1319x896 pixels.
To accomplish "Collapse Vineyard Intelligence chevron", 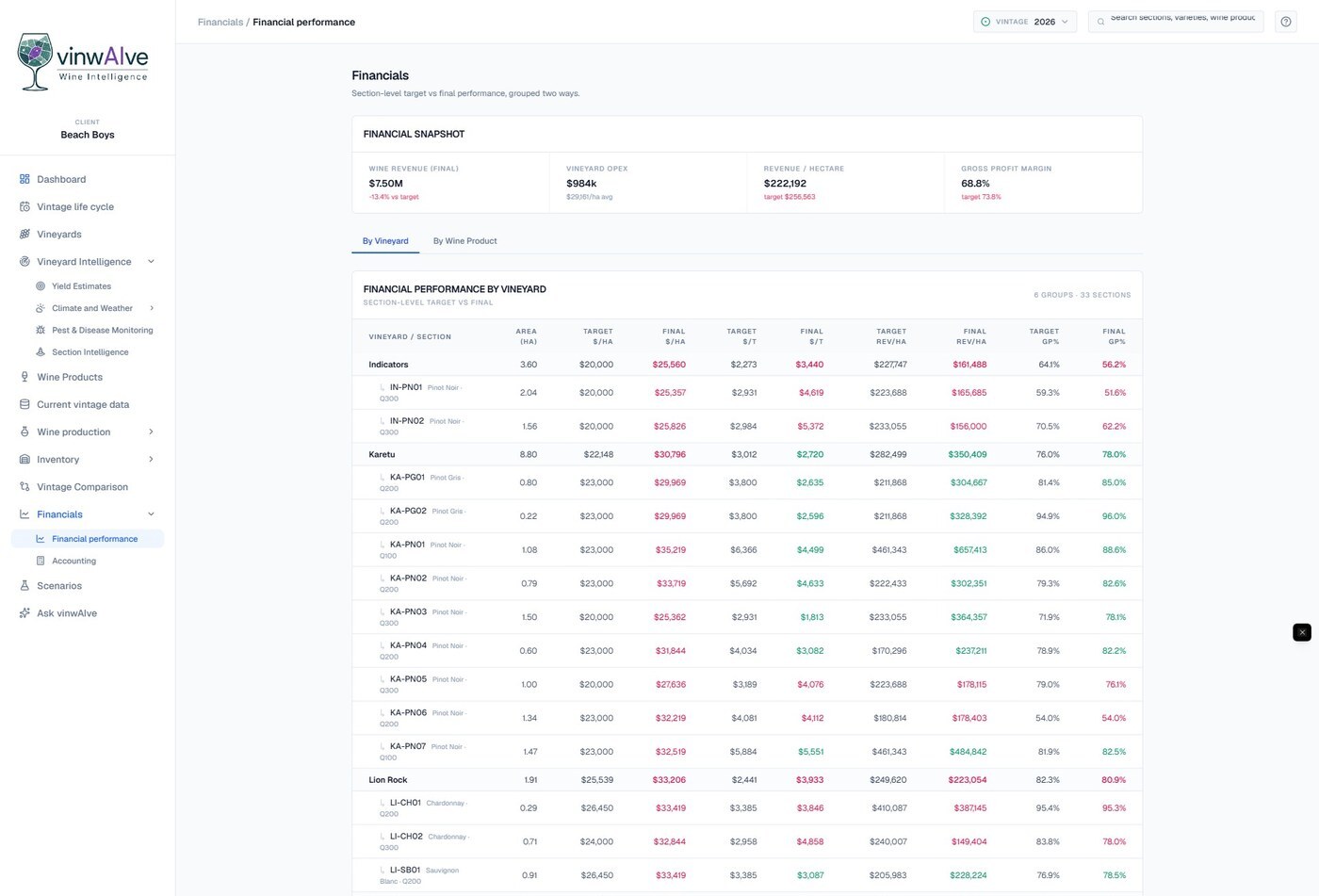I will (151, 261).
